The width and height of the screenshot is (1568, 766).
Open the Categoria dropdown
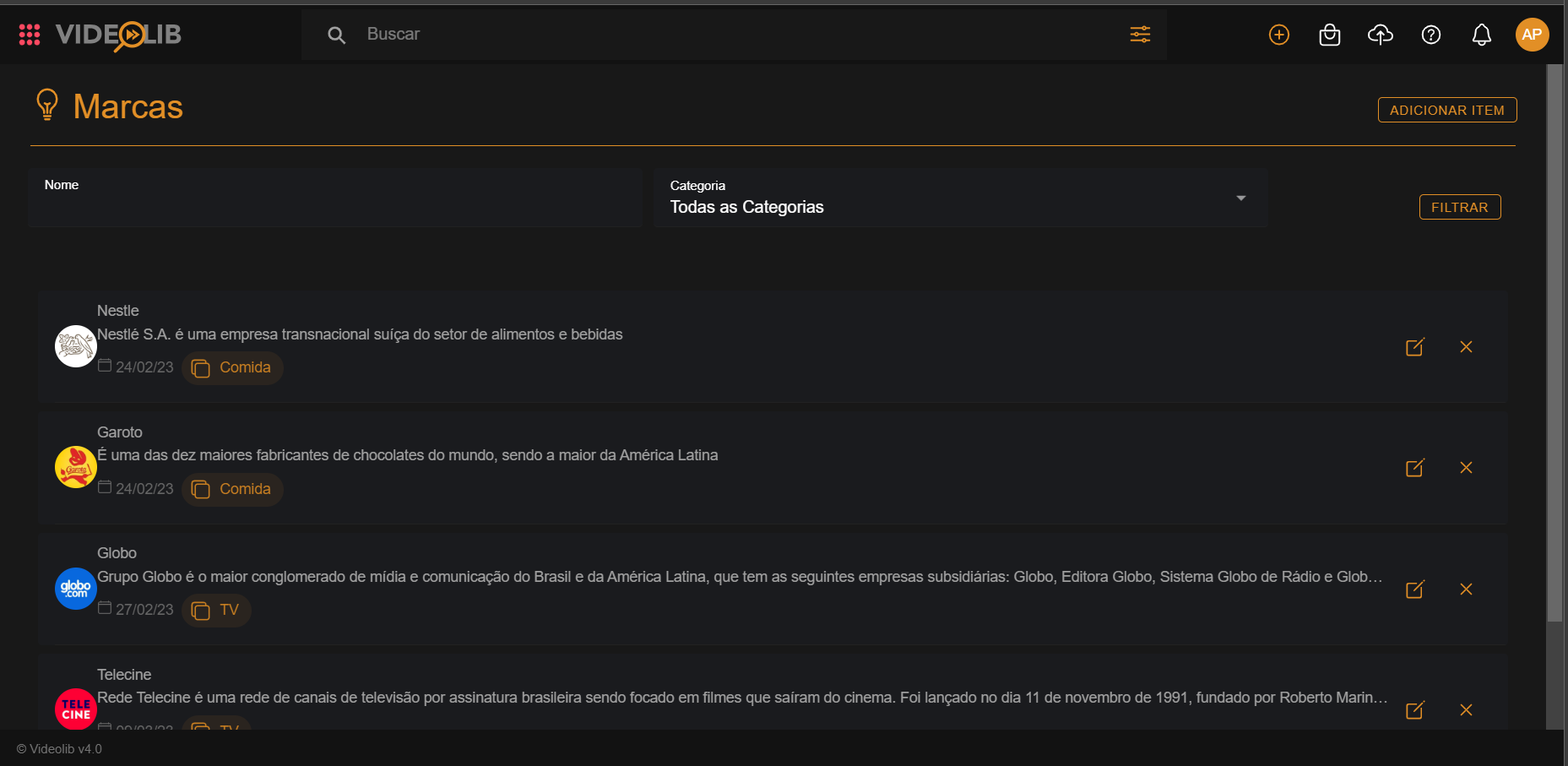[x=960, y=198]
